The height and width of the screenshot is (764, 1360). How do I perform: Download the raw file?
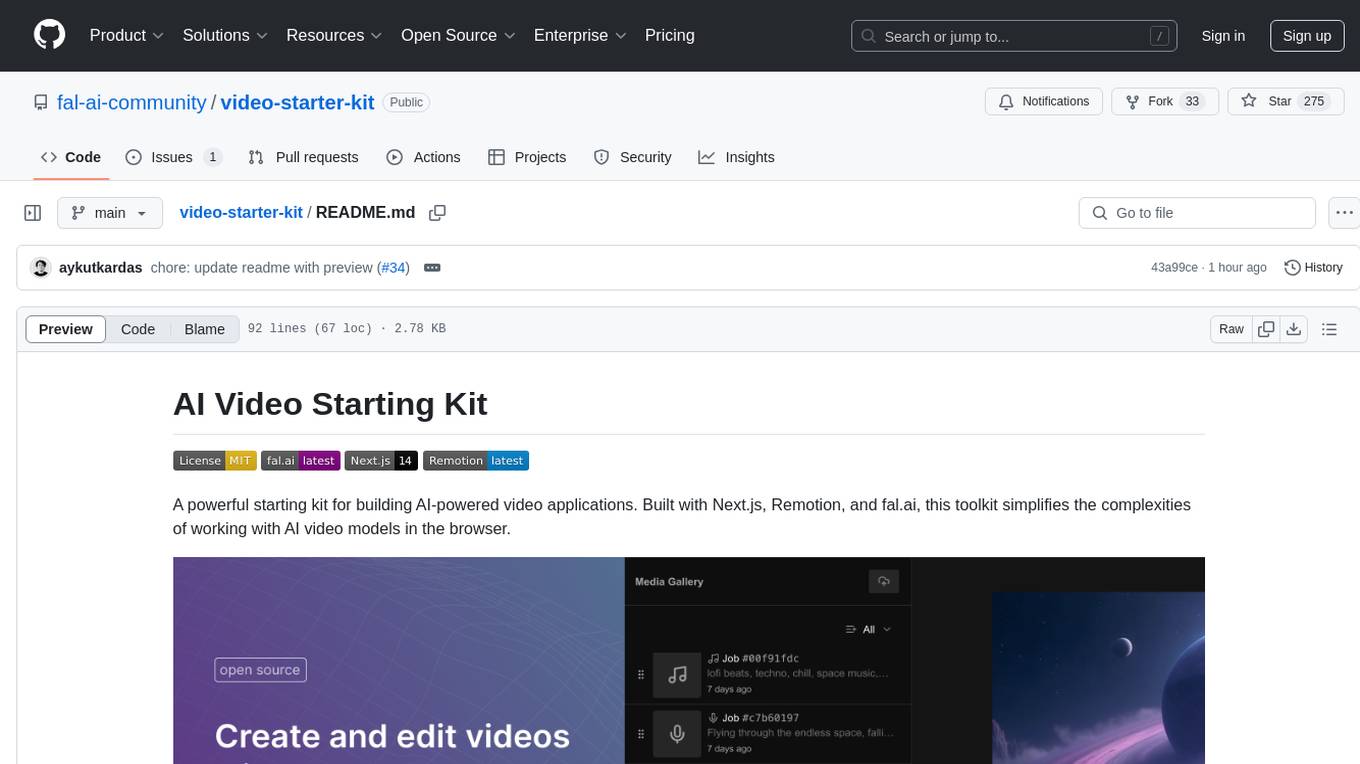[x=1294, y=329]
